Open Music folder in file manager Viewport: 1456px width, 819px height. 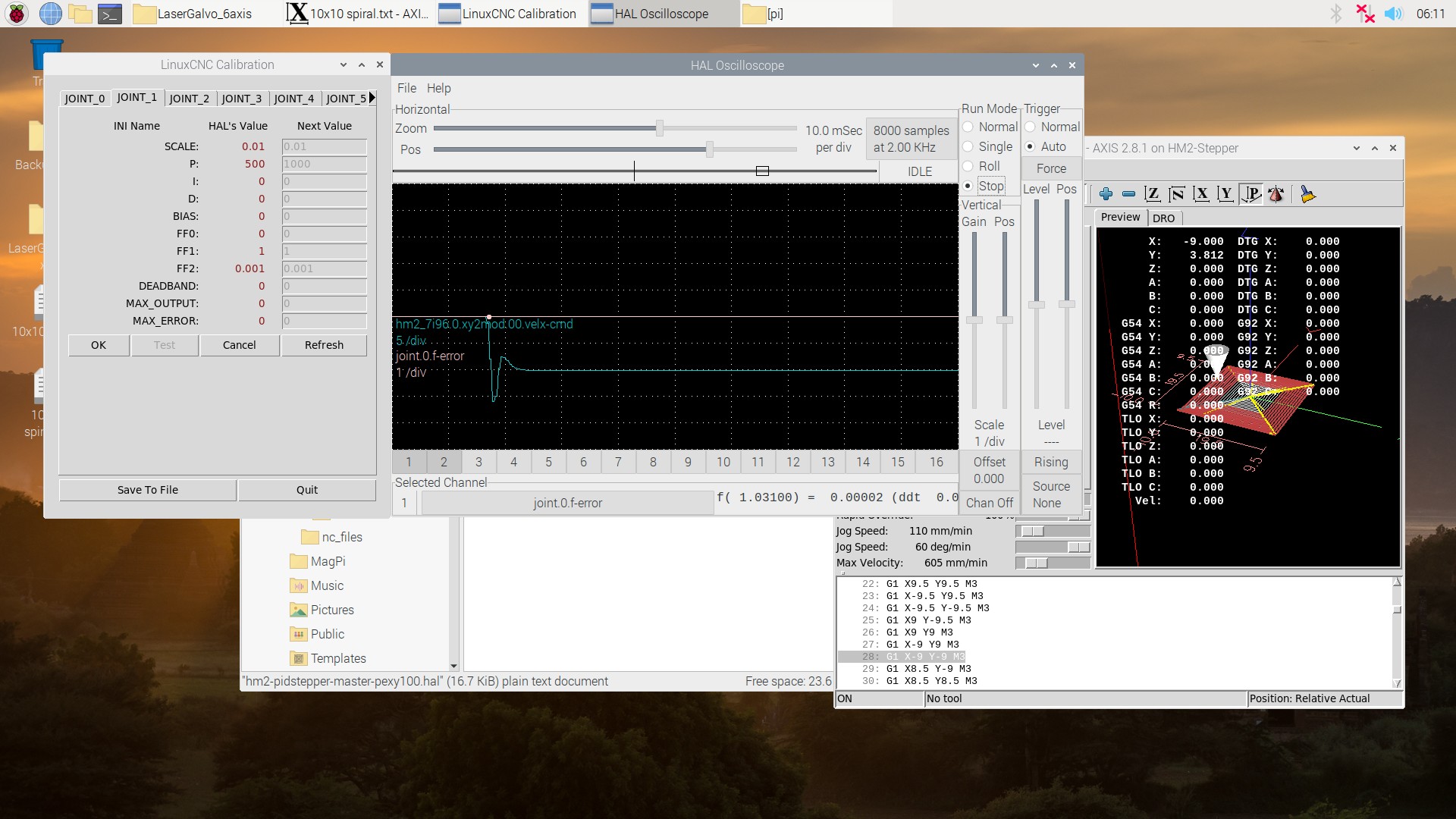pos(317,585)
